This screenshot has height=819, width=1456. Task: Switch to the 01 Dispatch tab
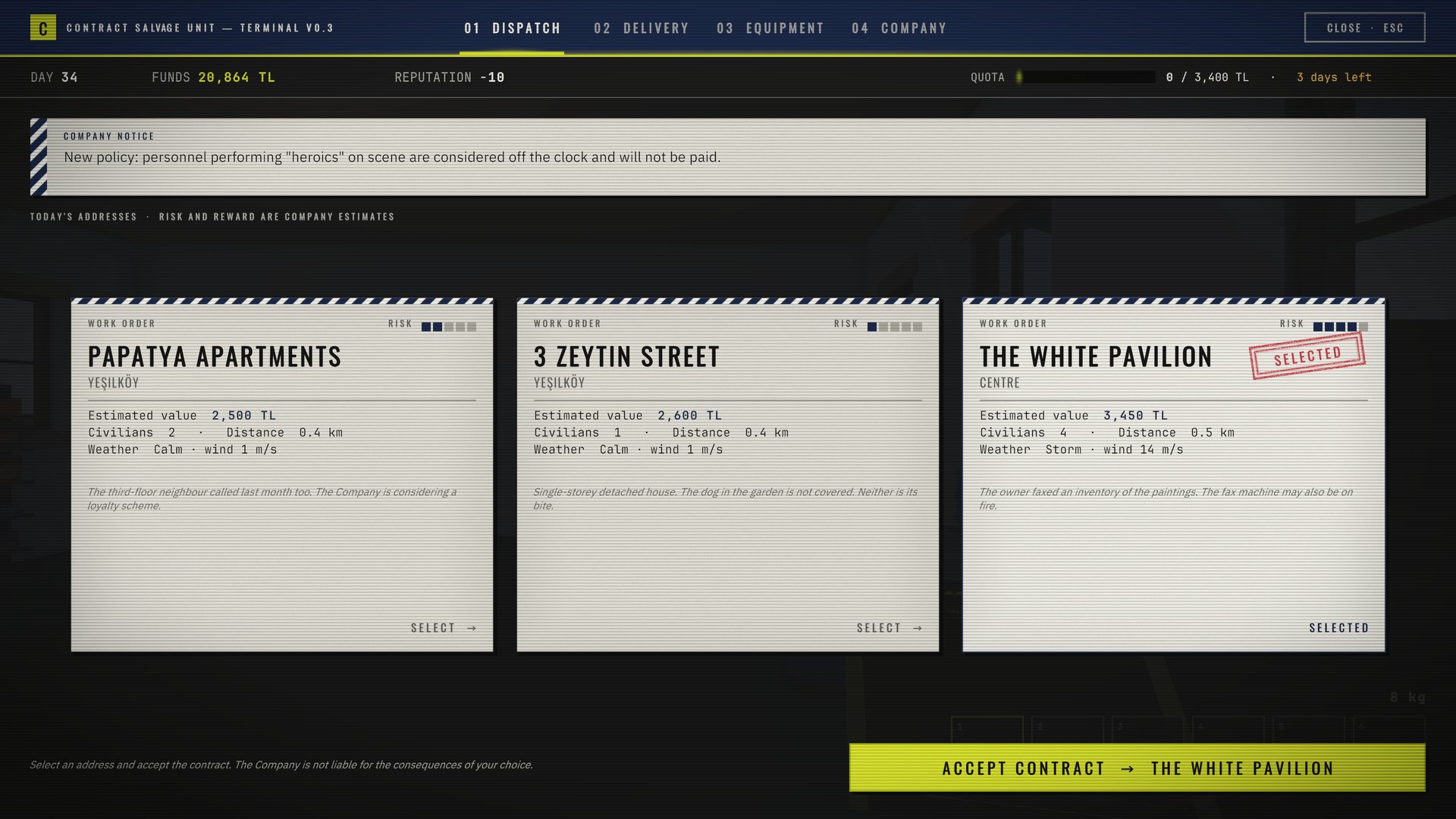pyautogui.click(x=512, y=28)
